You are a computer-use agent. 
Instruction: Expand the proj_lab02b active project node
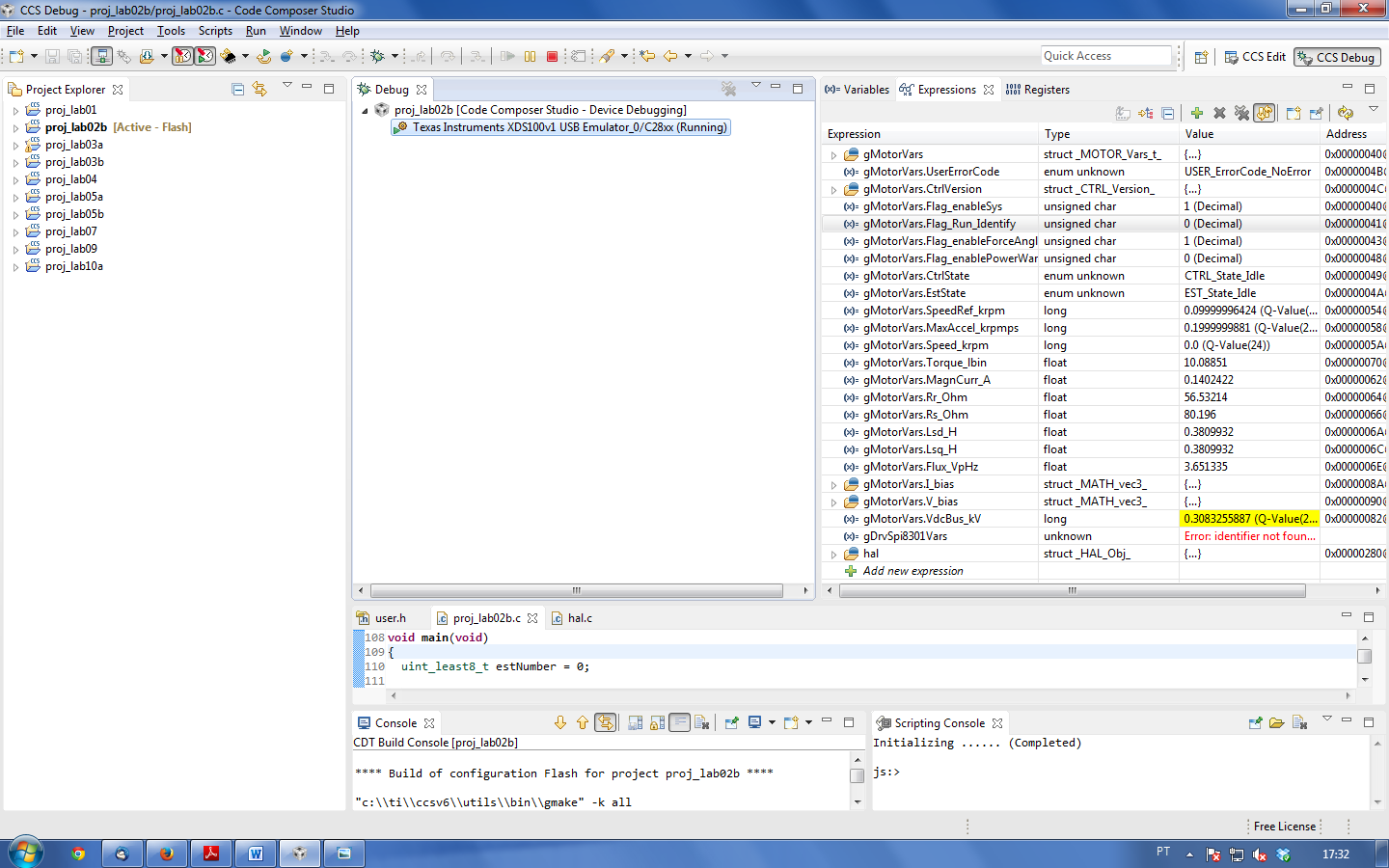pos(15,127)
